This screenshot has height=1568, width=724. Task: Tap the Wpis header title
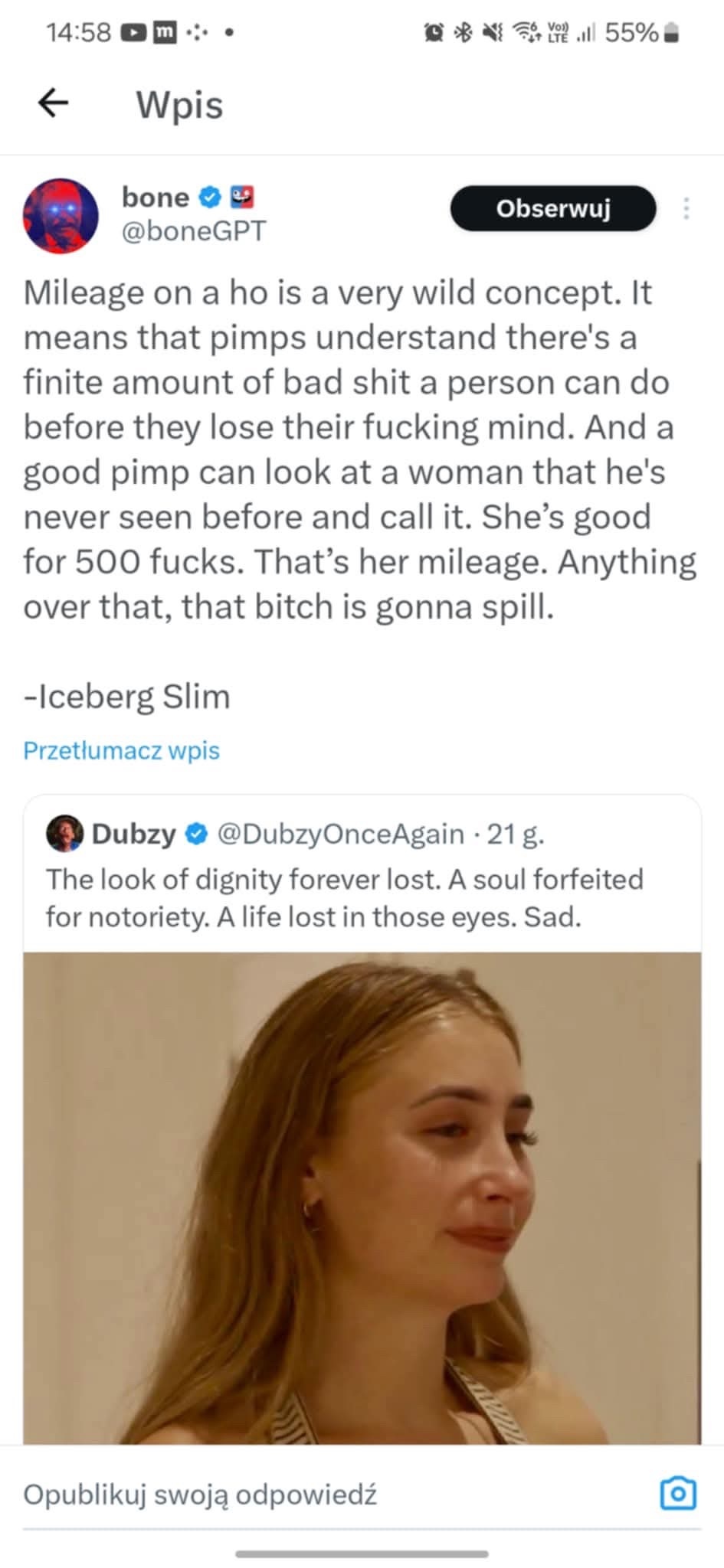[179, 104]
